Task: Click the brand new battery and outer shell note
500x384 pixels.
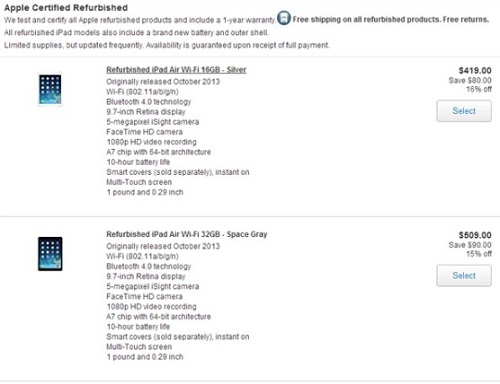Action: pos(136,33)
